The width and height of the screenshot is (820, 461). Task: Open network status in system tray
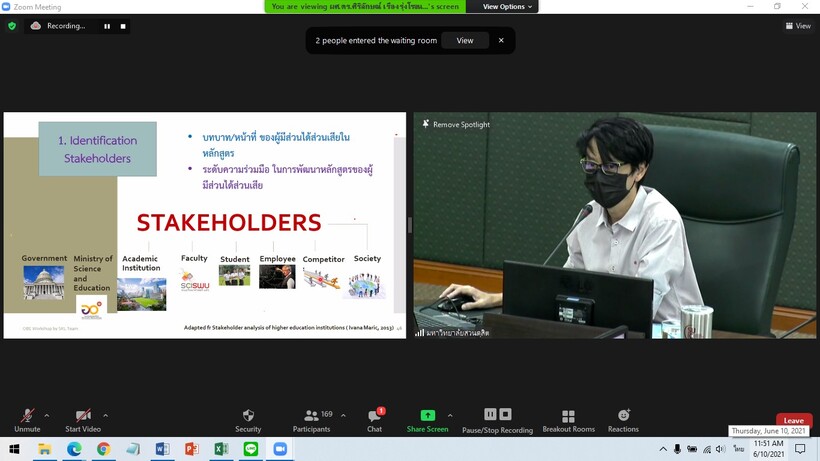(x=707, y=449)
